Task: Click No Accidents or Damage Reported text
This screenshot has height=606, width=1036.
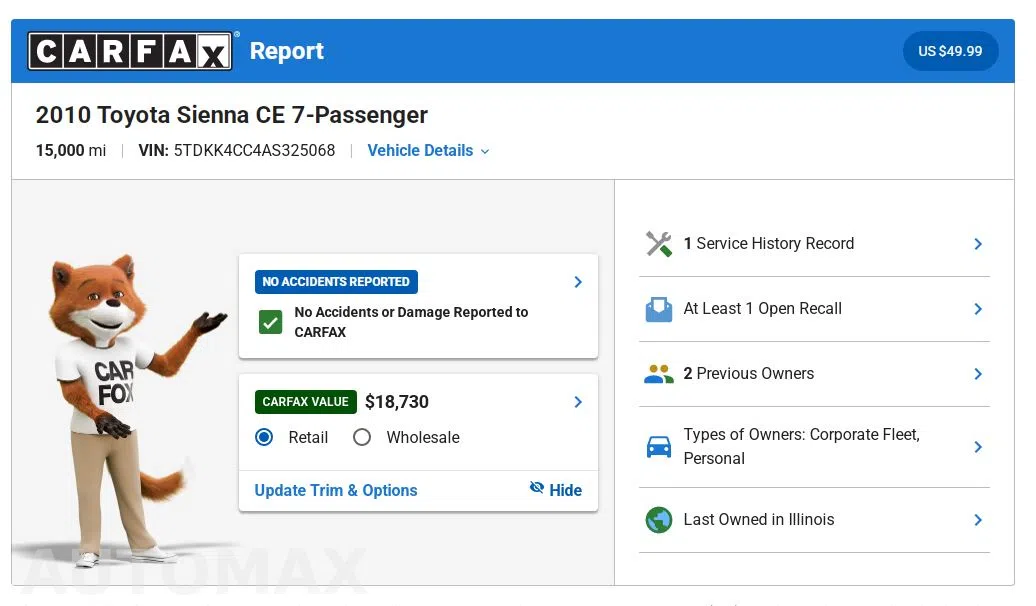Action: tap(411, 322)
